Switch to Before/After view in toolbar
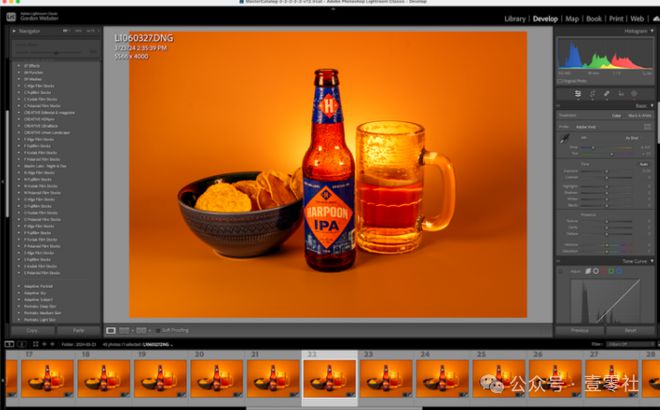Viewport: 660px width, 410px height. pyautogui.click(x=141, y=330)
